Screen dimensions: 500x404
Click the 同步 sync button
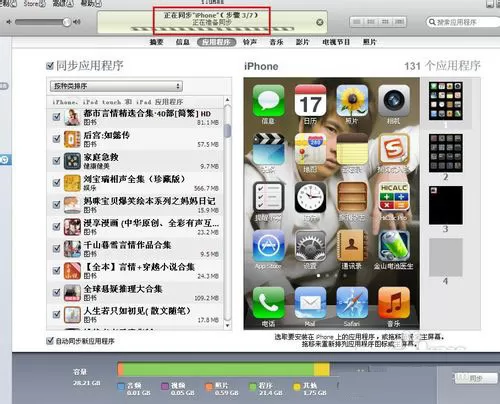tap(476, 378)
